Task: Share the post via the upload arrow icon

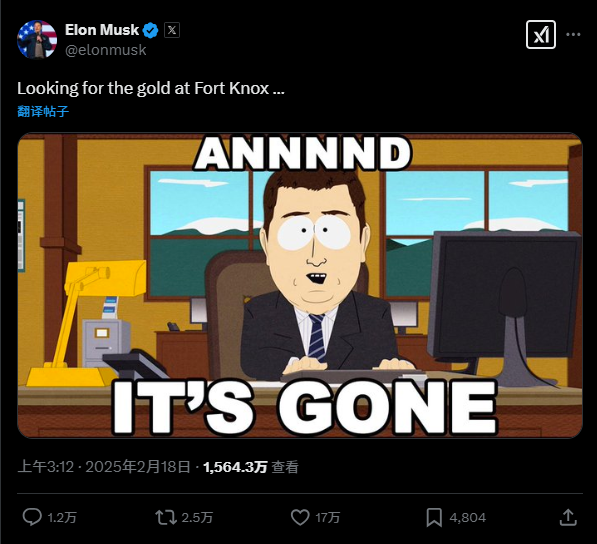Action: tap(568, 518)
